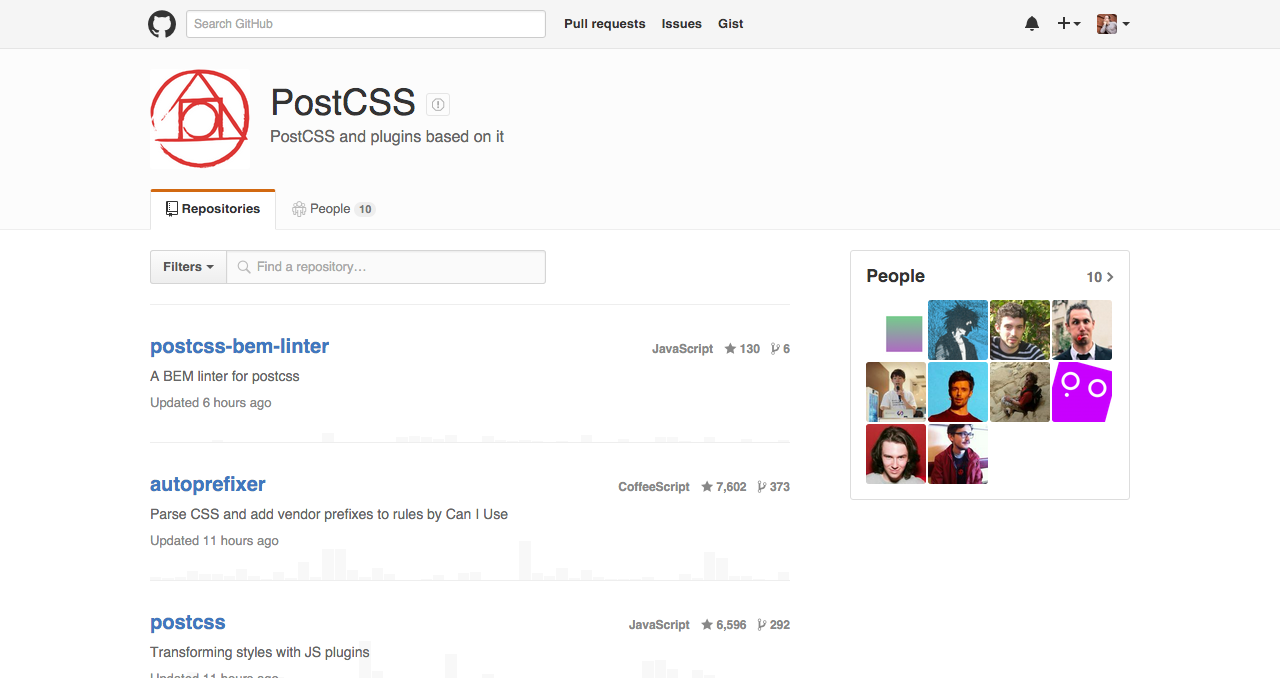
Task: View autoprefixer stargazers count 7,602
Action: click(x=724, y=487)
